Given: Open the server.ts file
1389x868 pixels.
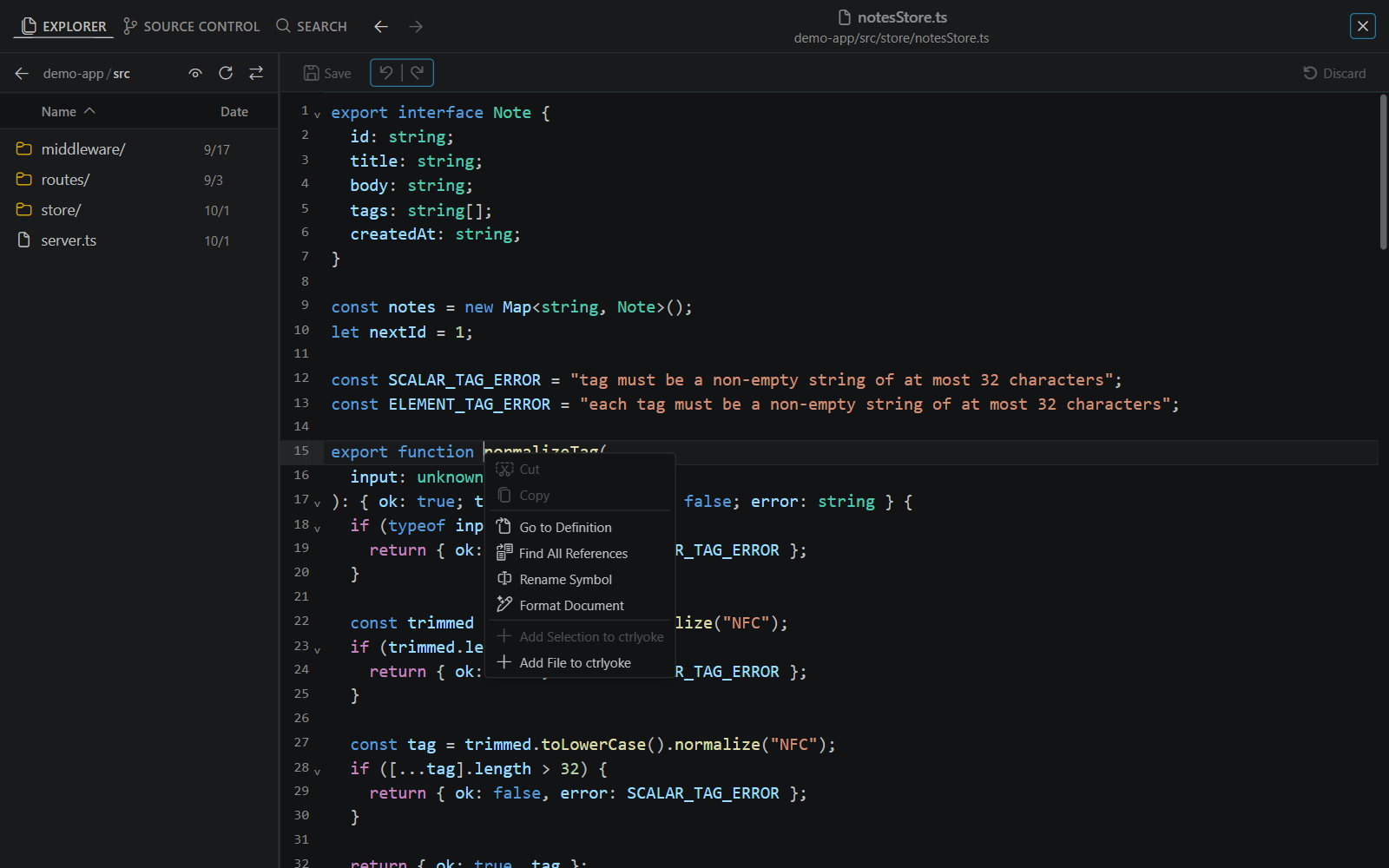Looking at the screenshot, I should pyautogui.click(x=139, y=240).
